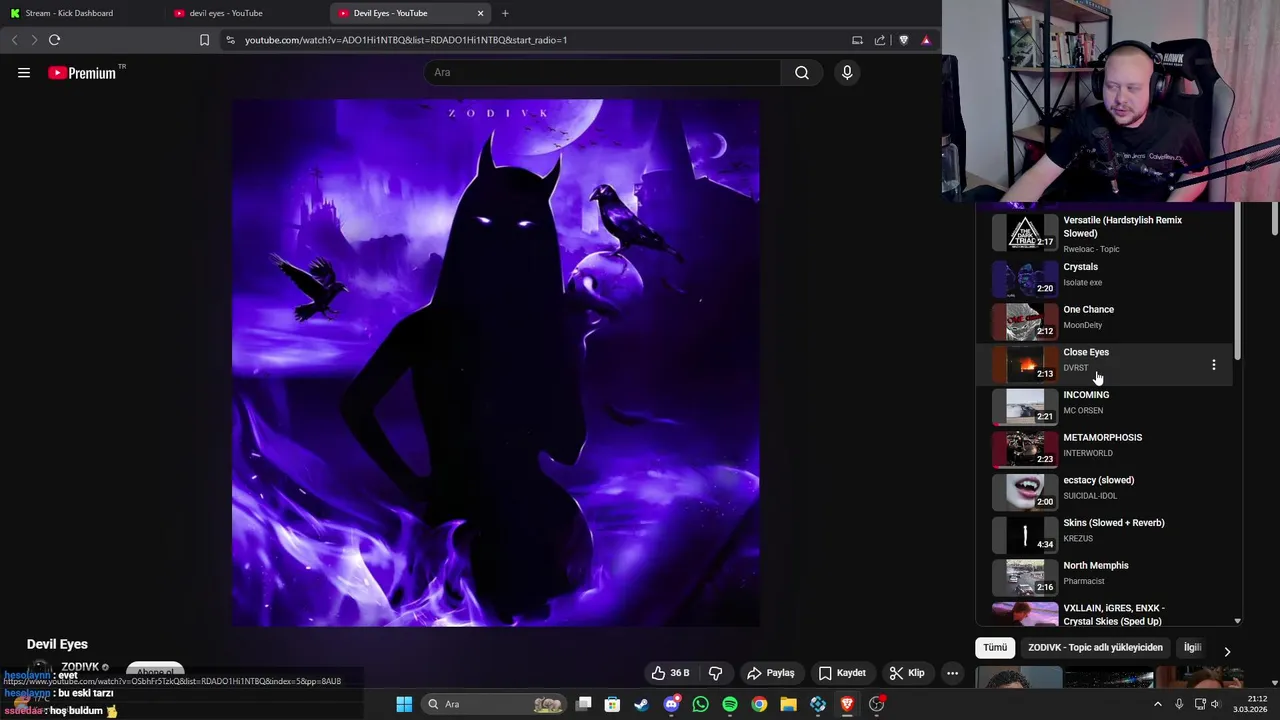1280x720 pixels.
Task: Open the cast/media icon in the address bar
Action: click(x=857, y=40)
